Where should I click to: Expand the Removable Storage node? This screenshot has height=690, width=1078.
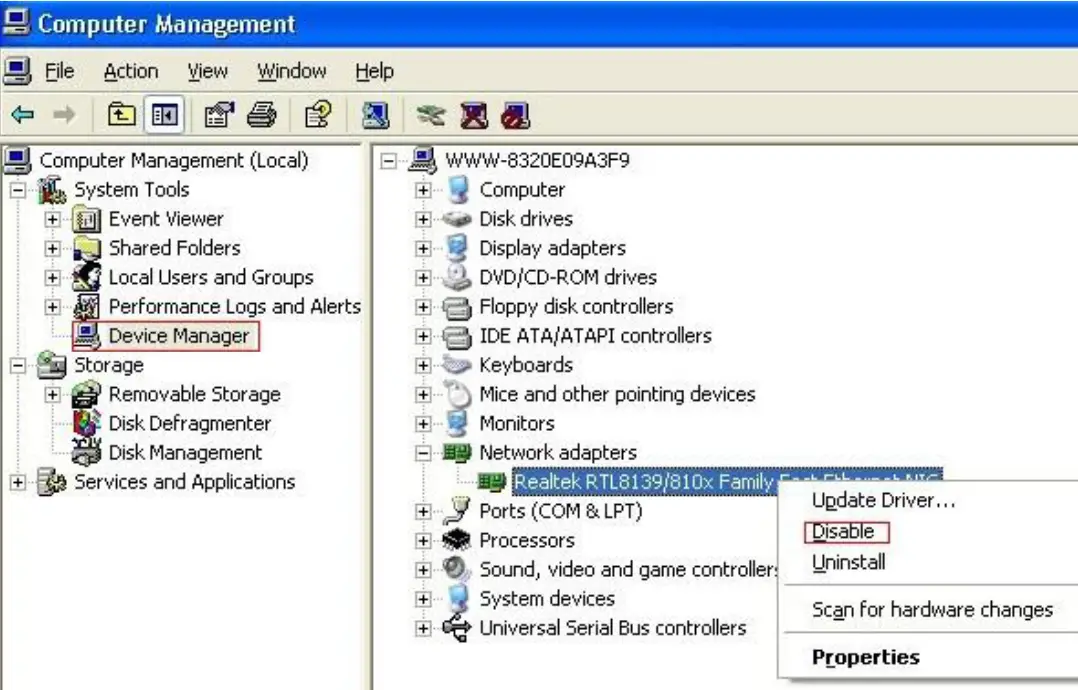click(52, 394)
